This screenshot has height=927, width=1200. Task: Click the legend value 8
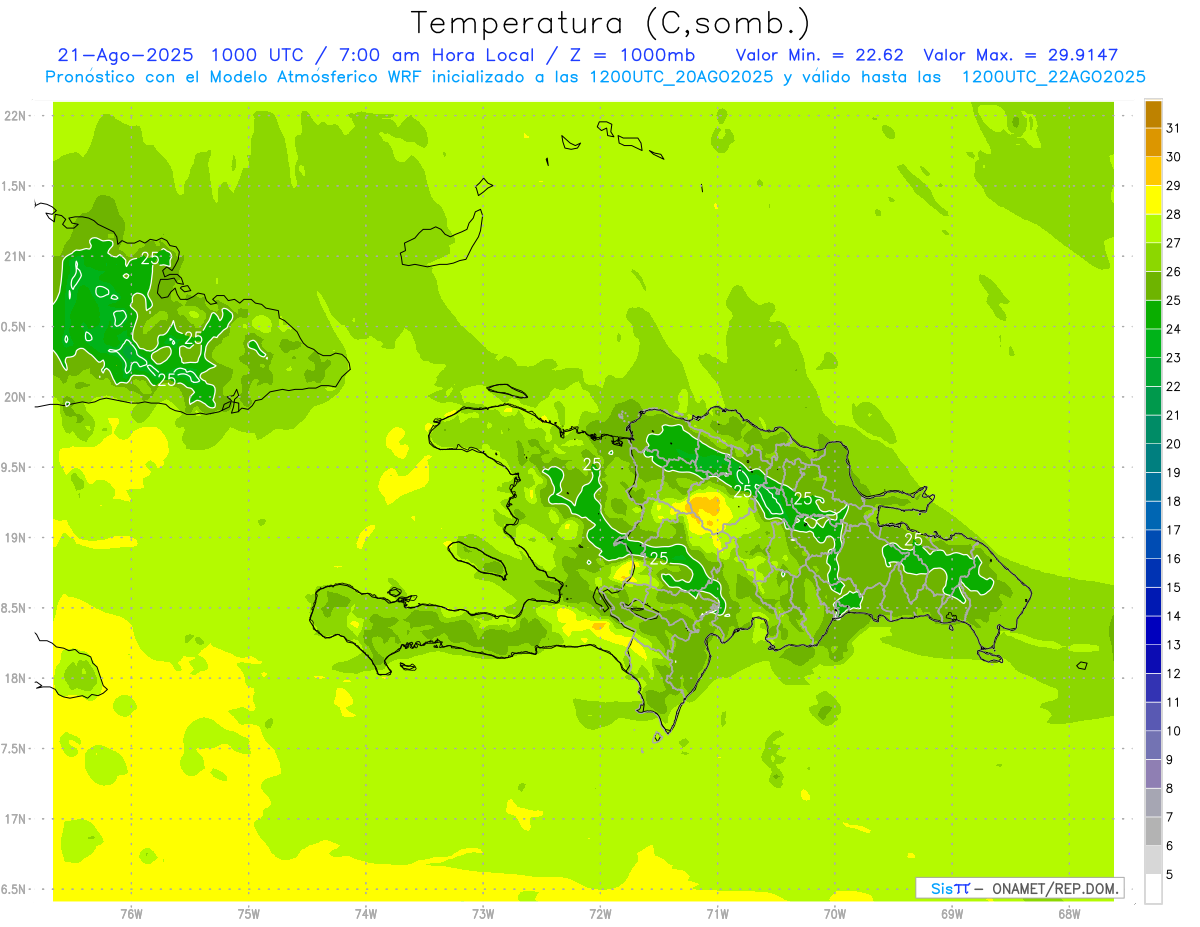(x=1169, y=789)
